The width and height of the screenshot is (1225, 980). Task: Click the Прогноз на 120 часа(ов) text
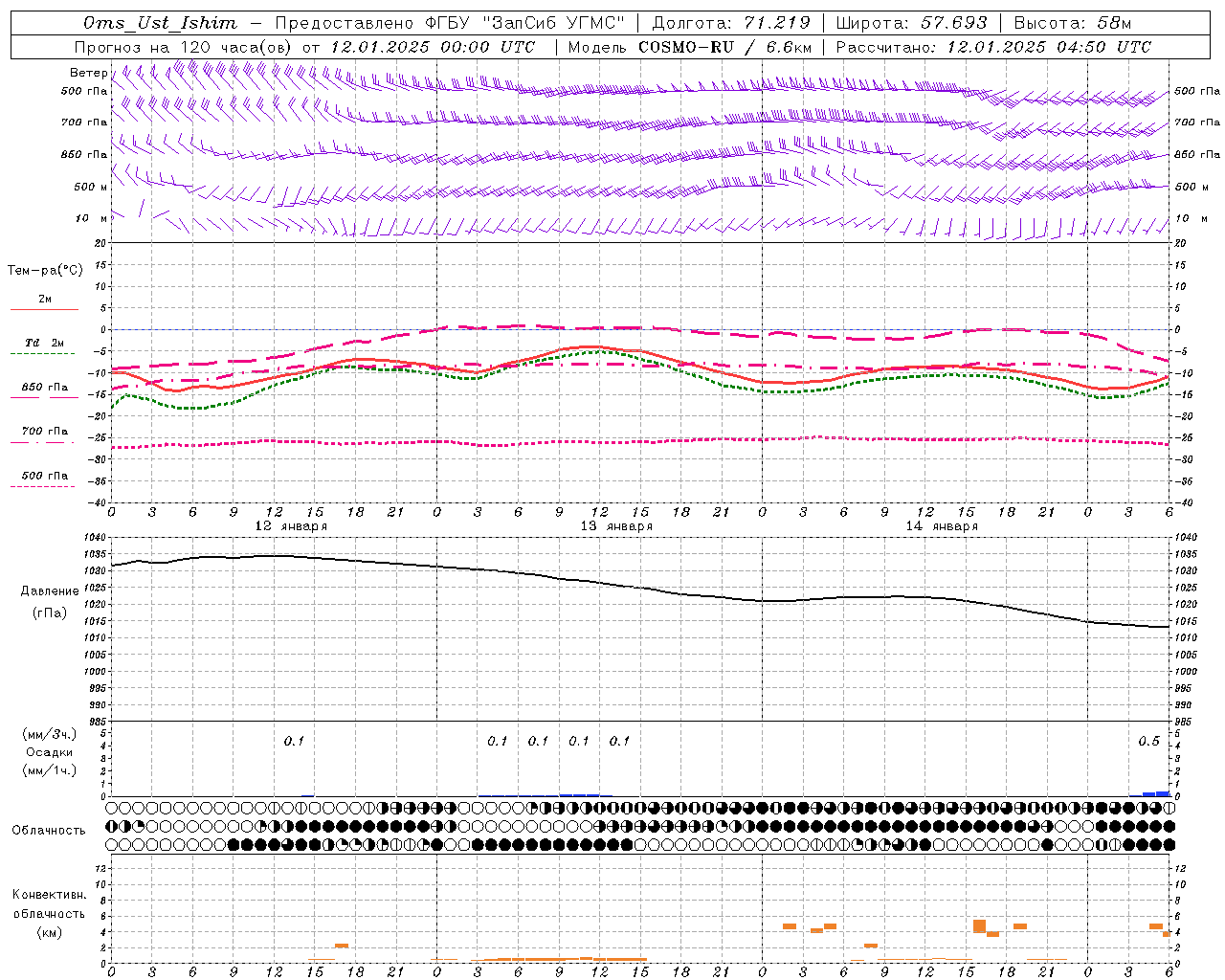pos(185,47)
